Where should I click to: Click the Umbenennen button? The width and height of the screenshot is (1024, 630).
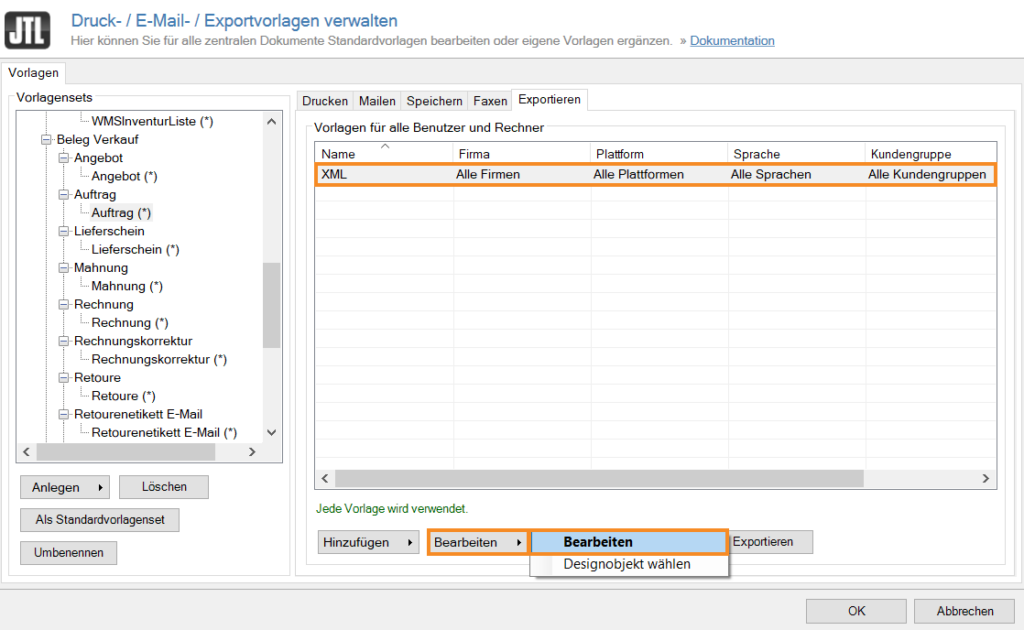coord(68,552)
